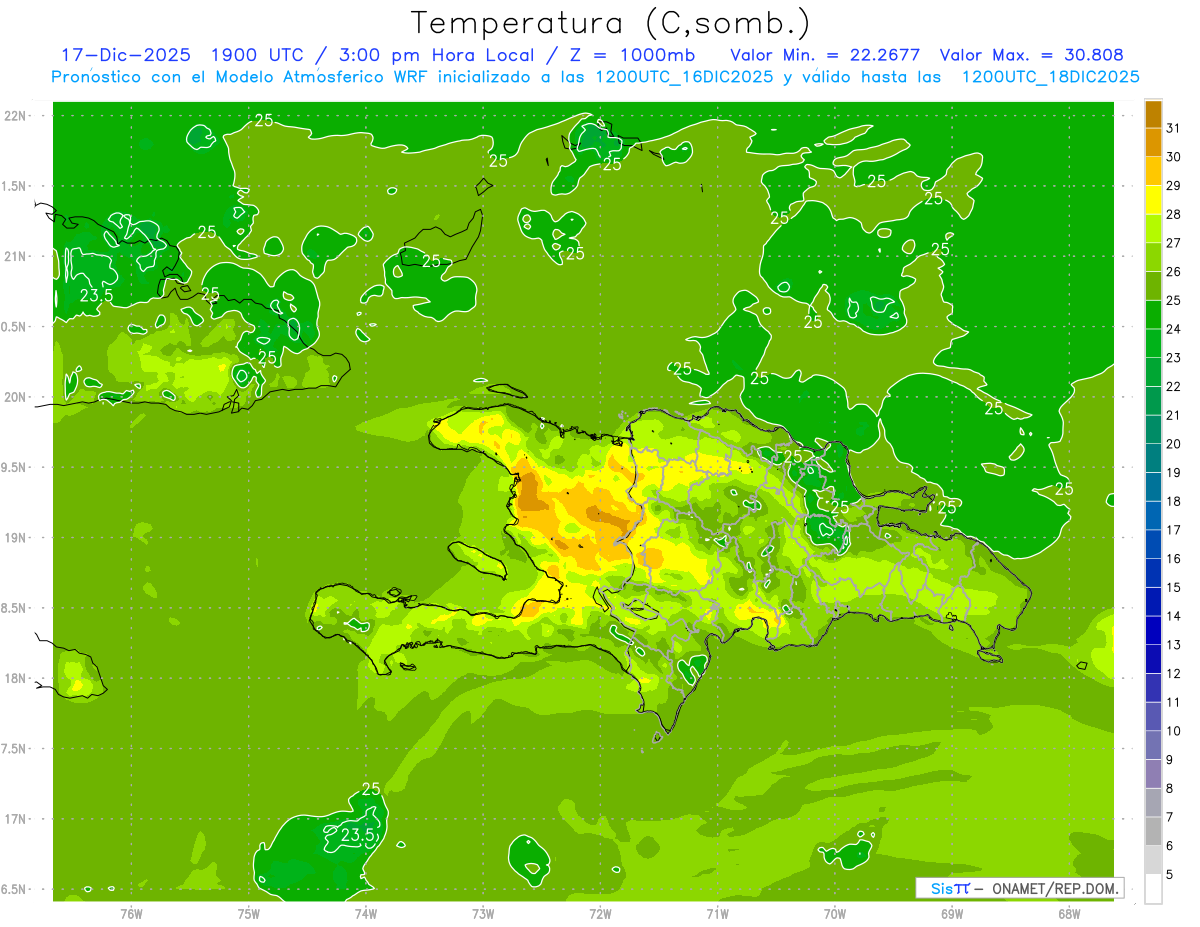Image resolution: width=1200 pixels, height=927 pixels.
Task: Click the "75W" longitude label
Action: (249, 913)
